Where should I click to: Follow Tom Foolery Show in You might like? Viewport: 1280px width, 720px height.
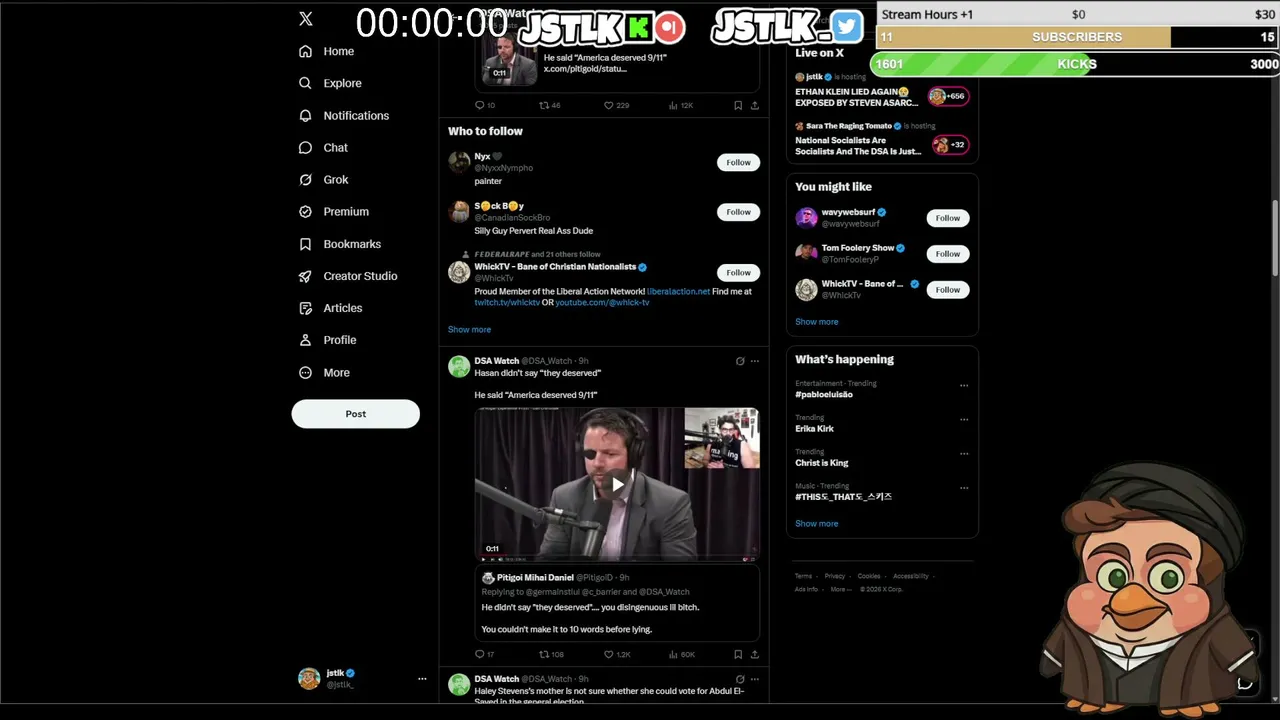pos(948,254)
